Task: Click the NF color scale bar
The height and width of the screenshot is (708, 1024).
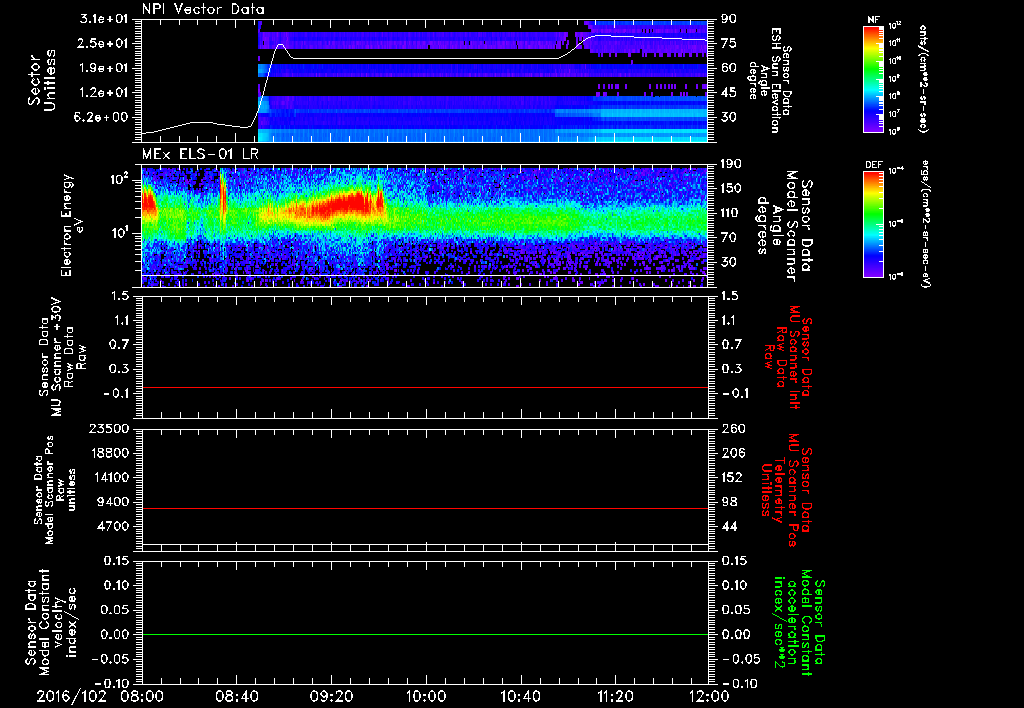Action: click(874, 78)
